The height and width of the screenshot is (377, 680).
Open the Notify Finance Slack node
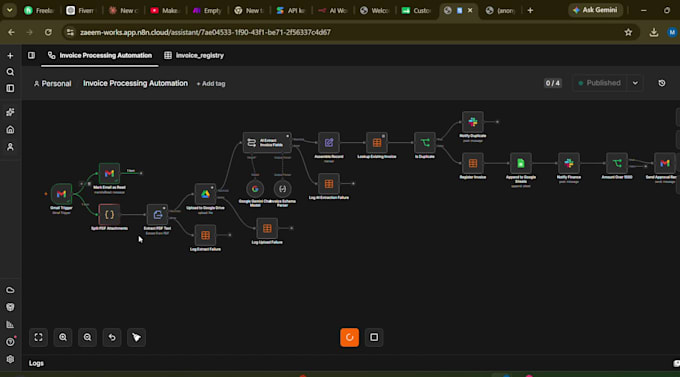(569, 163)
